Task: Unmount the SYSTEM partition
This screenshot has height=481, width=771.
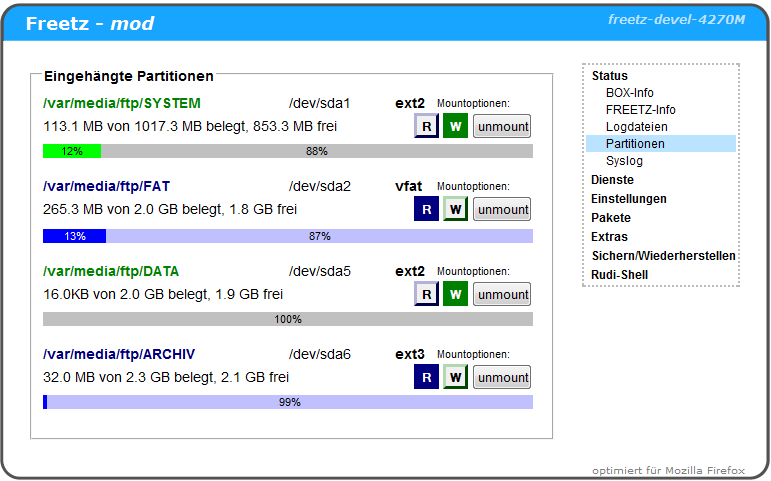Action: tap(502, 126)
